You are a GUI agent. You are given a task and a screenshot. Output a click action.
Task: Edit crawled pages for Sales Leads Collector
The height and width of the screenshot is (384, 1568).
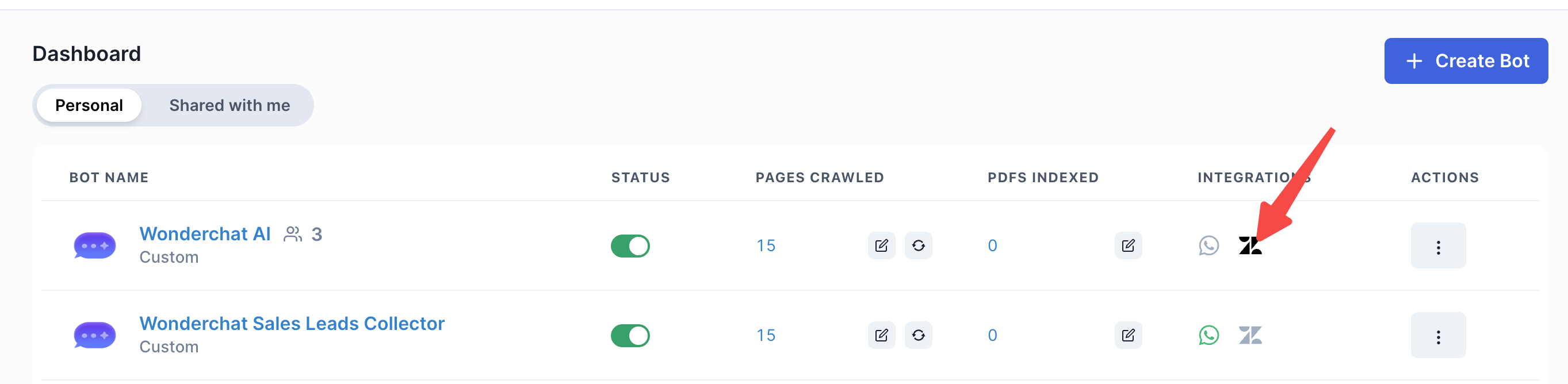881,335
